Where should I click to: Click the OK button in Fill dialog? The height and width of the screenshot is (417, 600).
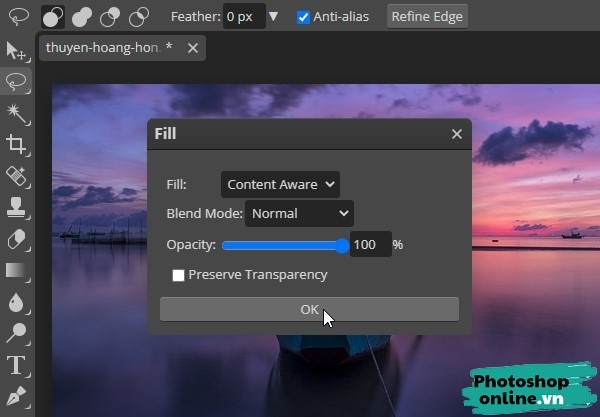pyautogui.click(x=309, y=309)
